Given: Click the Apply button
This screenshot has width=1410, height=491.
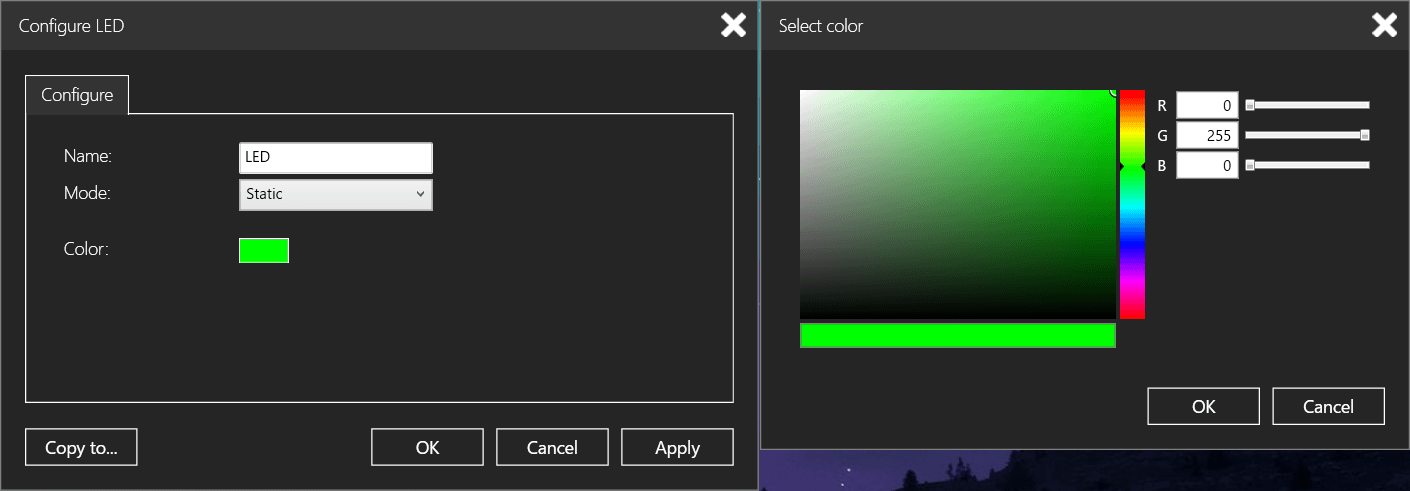Looking at the screenshot, I should [x=677, y=447].
